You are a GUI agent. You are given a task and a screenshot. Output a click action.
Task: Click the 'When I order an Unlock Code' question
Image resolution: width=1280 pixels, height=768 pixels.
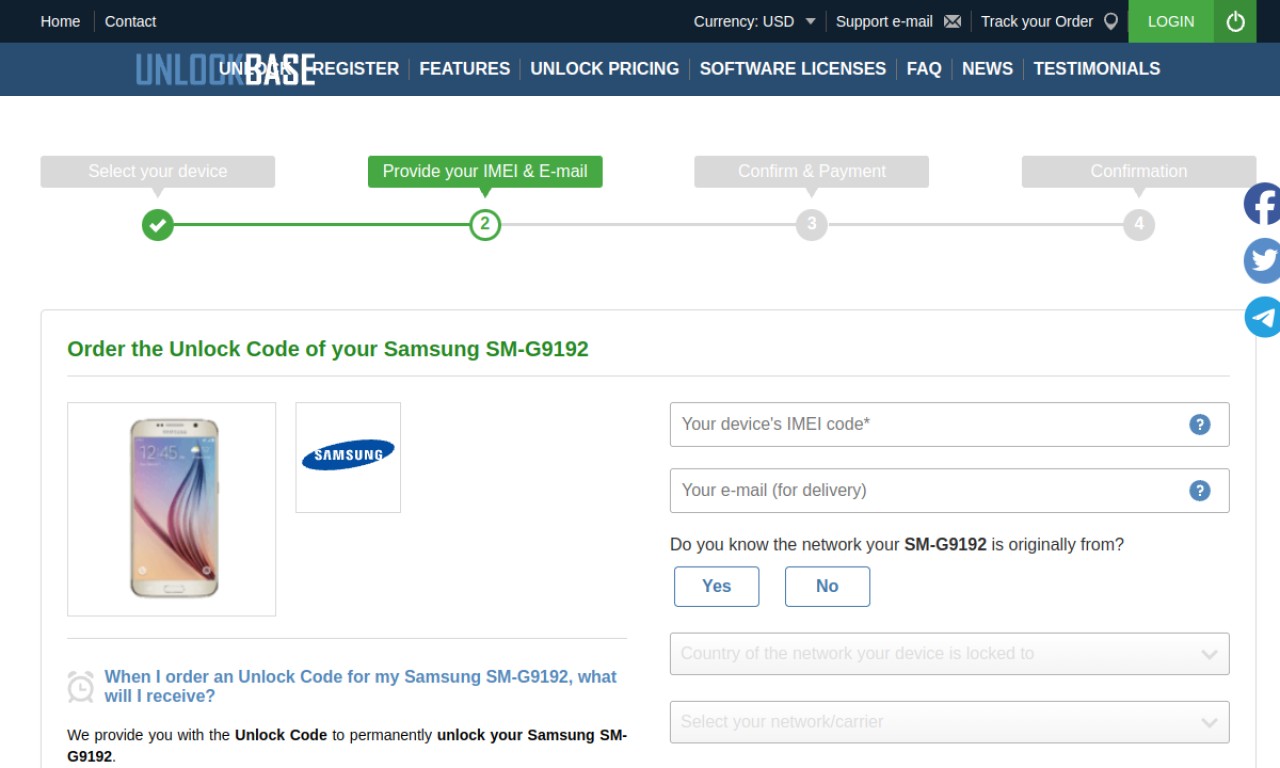coord(360,686)
